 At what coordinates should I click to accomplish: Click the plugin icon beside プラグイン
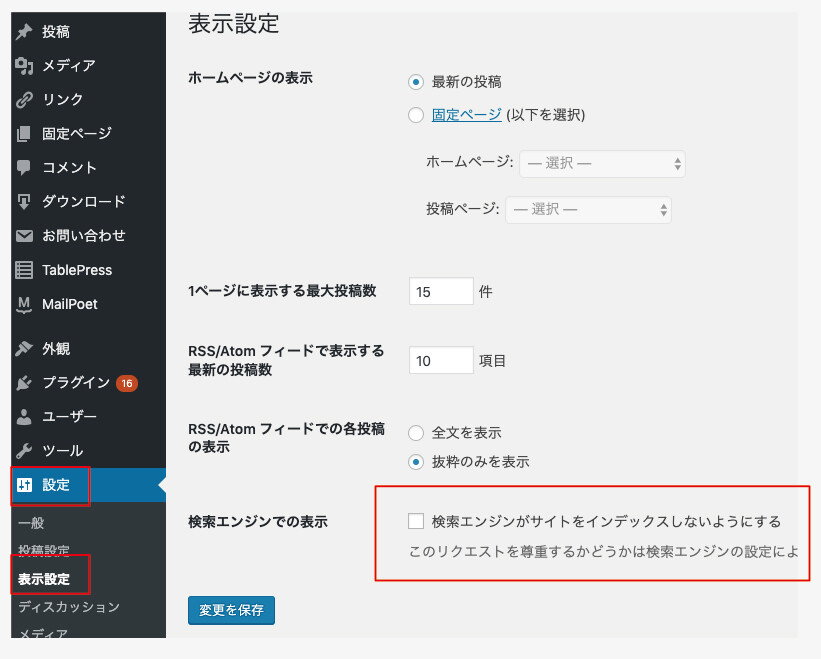pos(25,383)
